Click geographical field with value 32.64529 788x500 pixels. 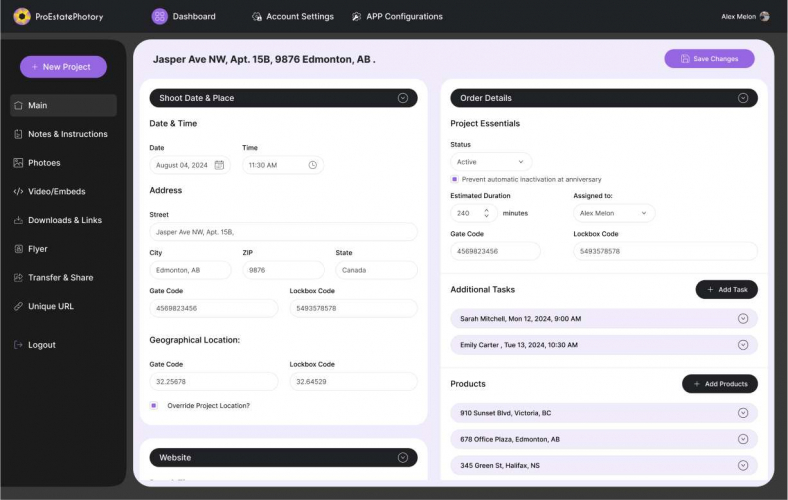pos(353,382)
